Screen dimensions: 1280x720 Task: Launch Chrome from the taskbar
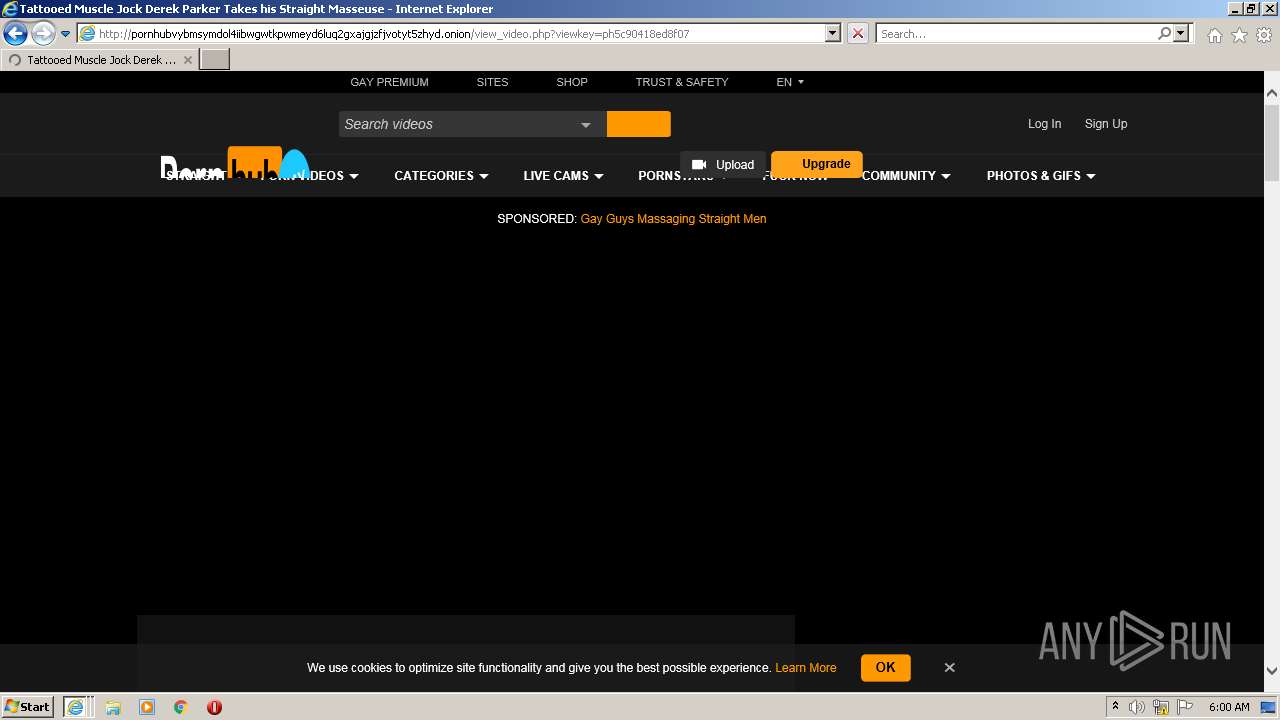pos(181,707)
